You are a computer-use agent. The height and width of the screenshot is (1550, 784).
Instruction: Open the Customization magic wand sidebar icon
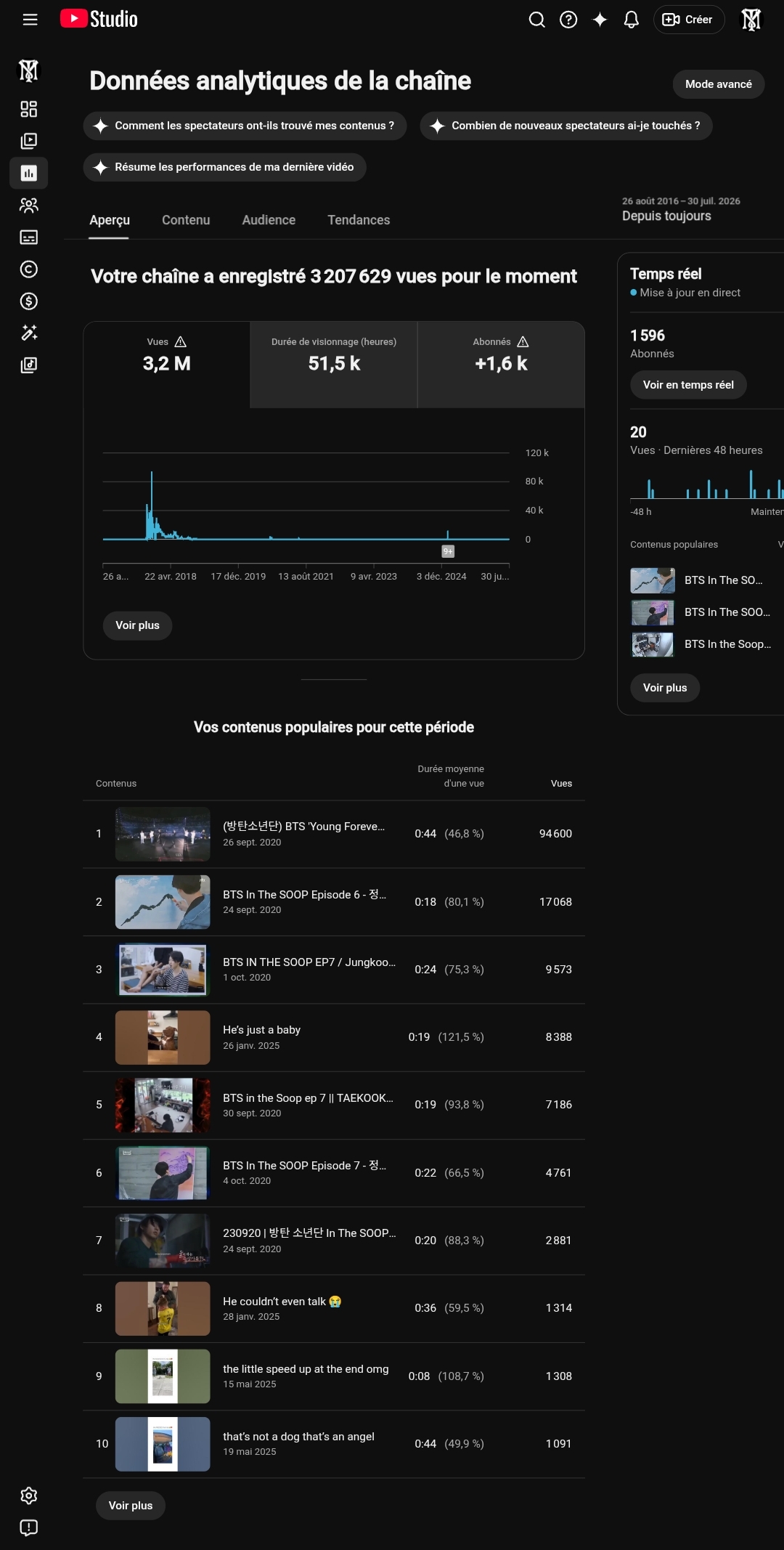29,333
